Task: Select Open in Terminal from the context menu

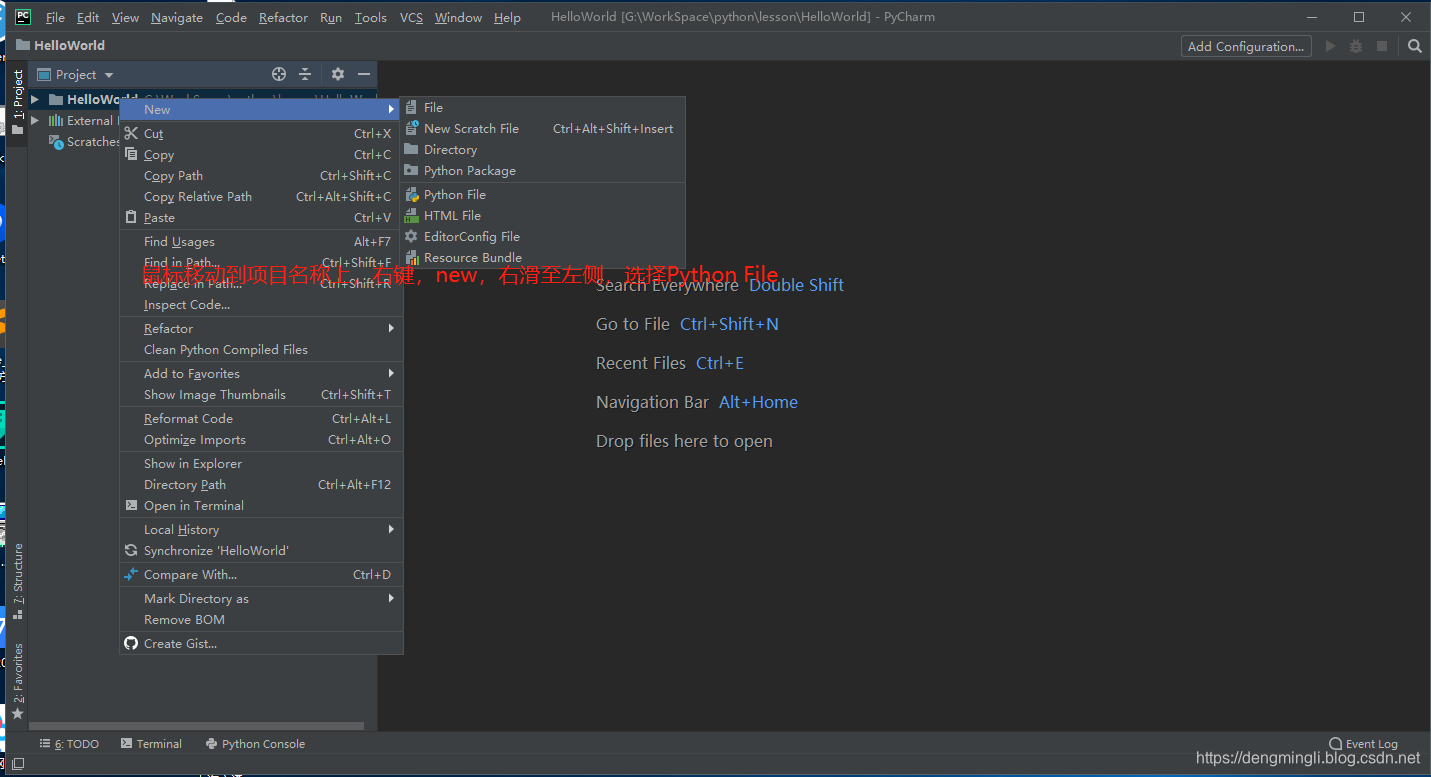Action: 260,505
